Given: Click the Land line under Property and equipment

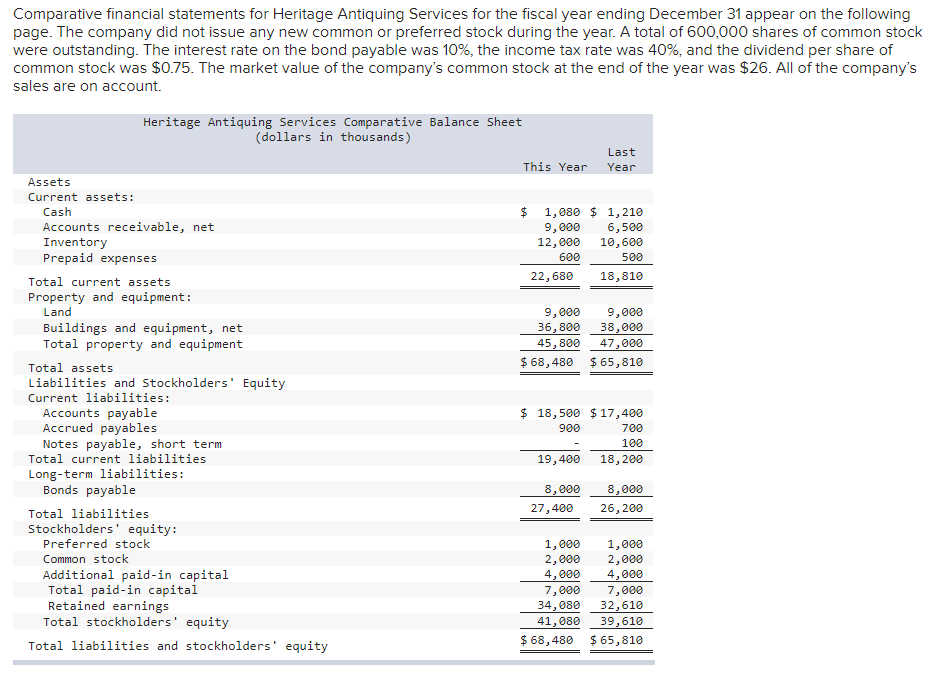Looking at the screenshot, I should pos(57,311).
